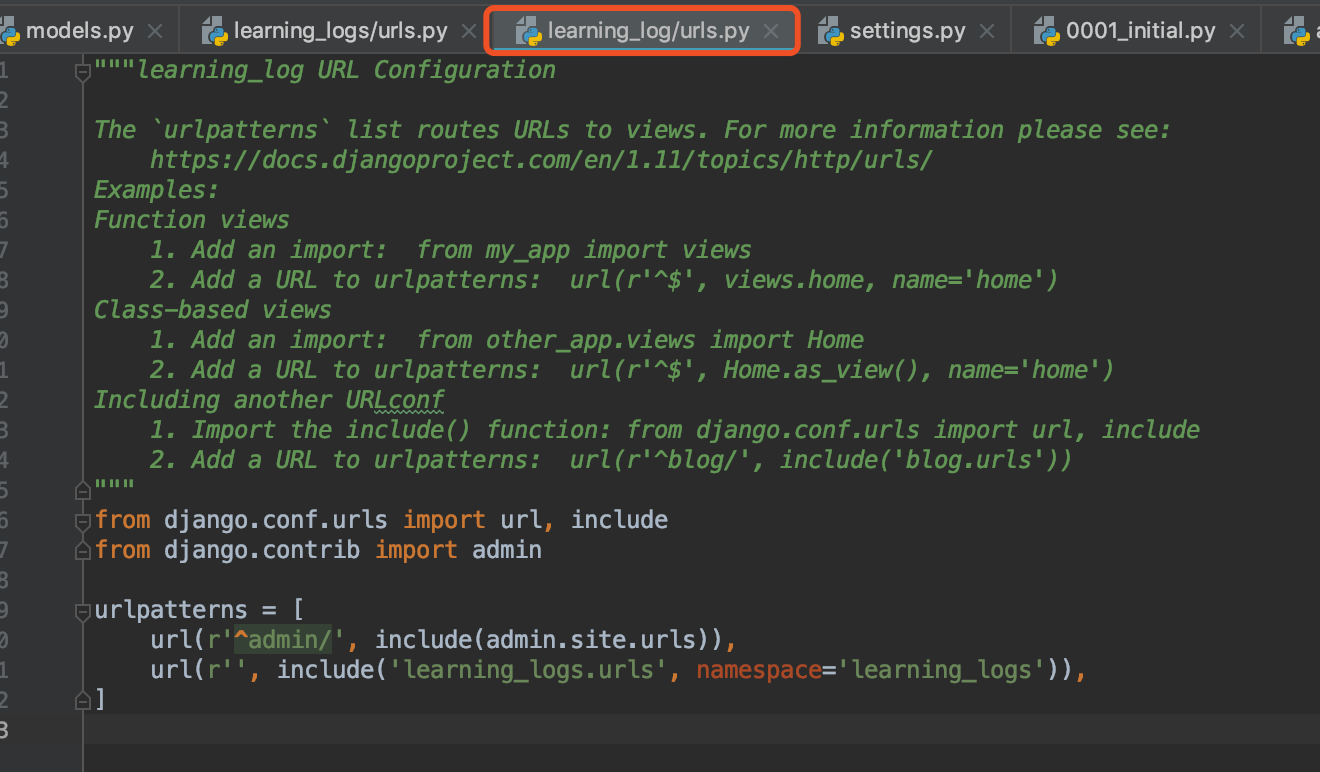Switch to the models.py tab

(x=80, y=29)
